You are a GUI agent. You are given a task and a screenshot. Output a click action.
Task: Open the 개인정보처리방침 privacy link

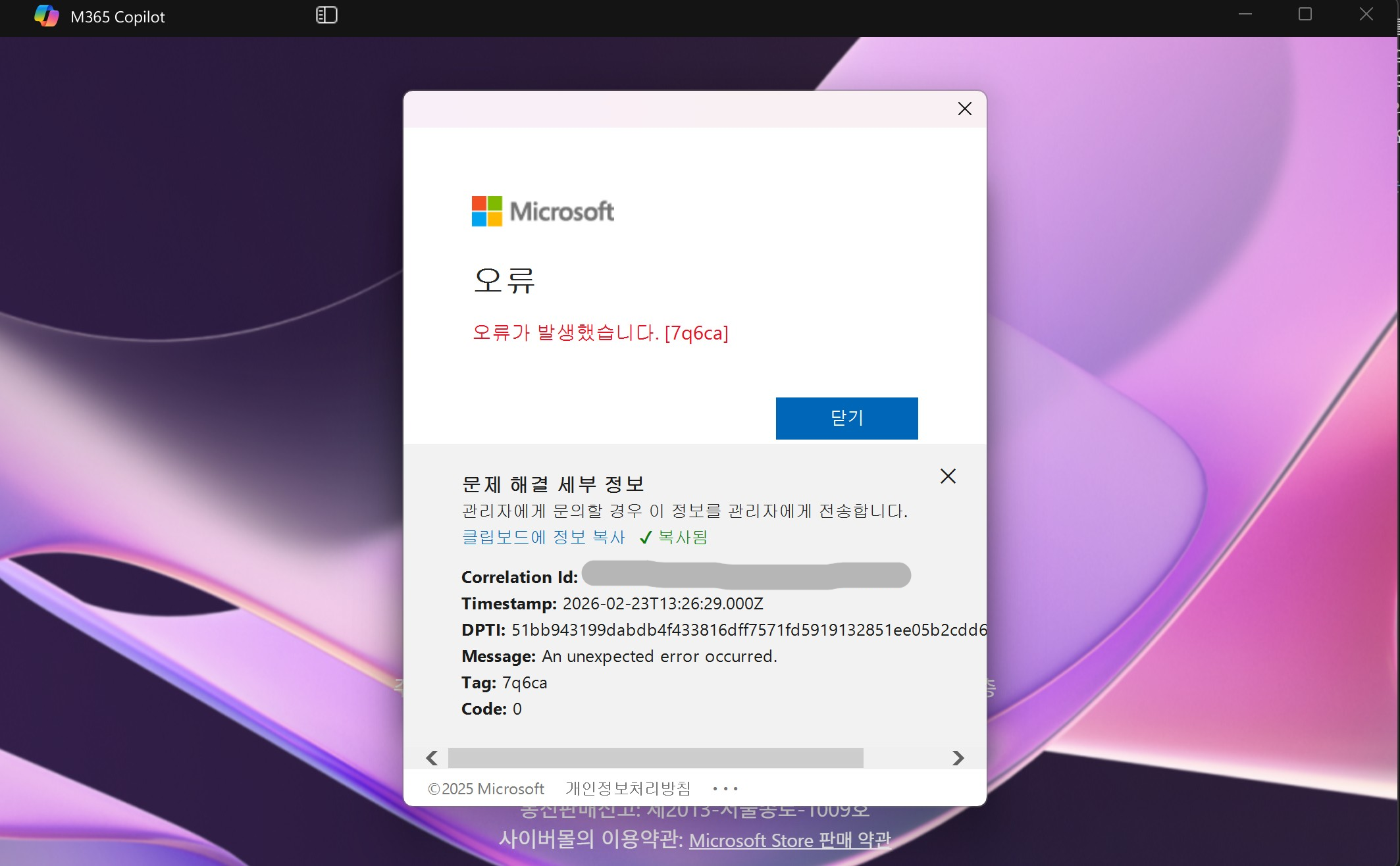(628, 788)
